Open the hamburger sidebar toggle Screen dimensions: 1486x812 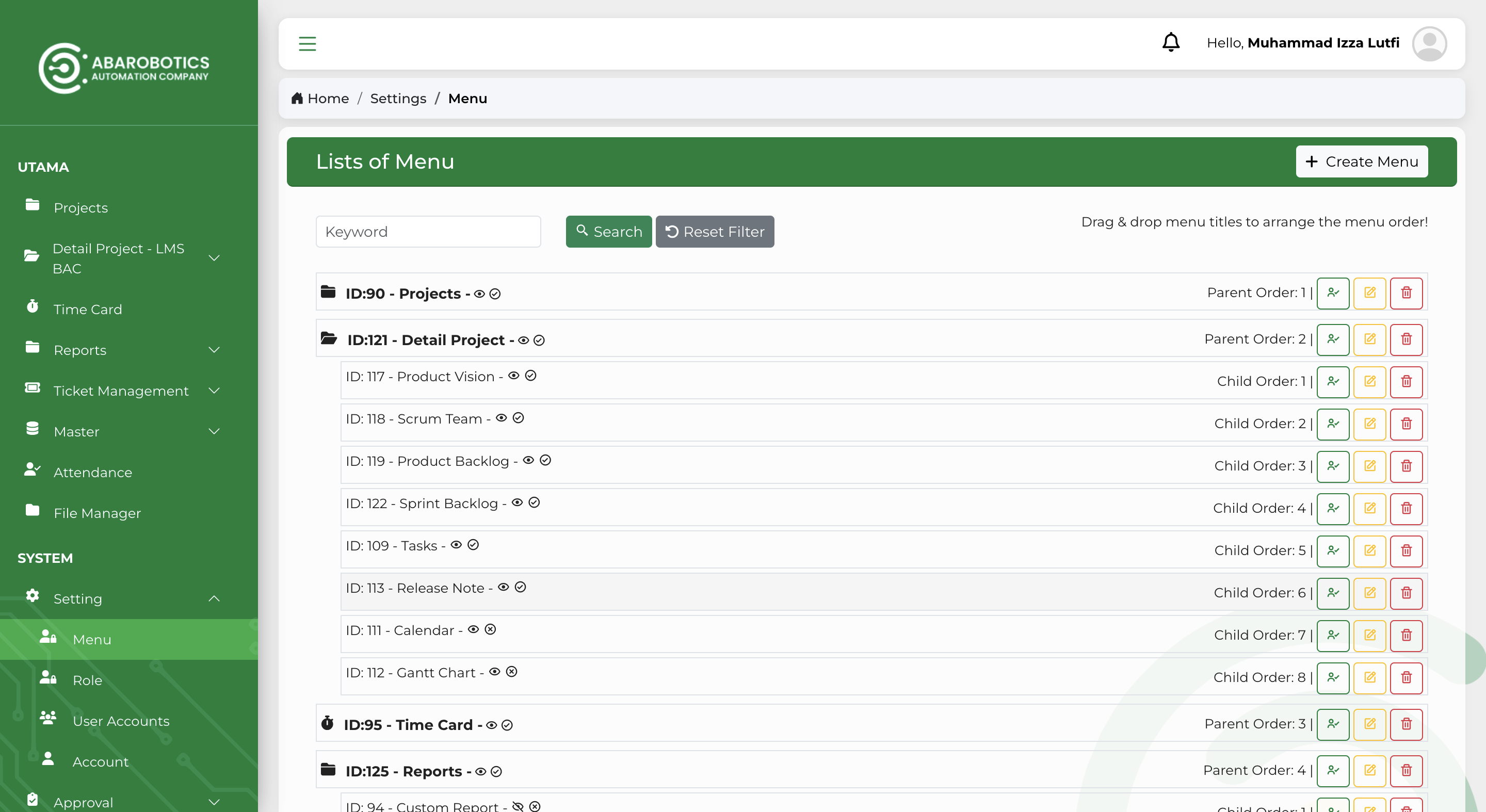[x=308, y=44]
